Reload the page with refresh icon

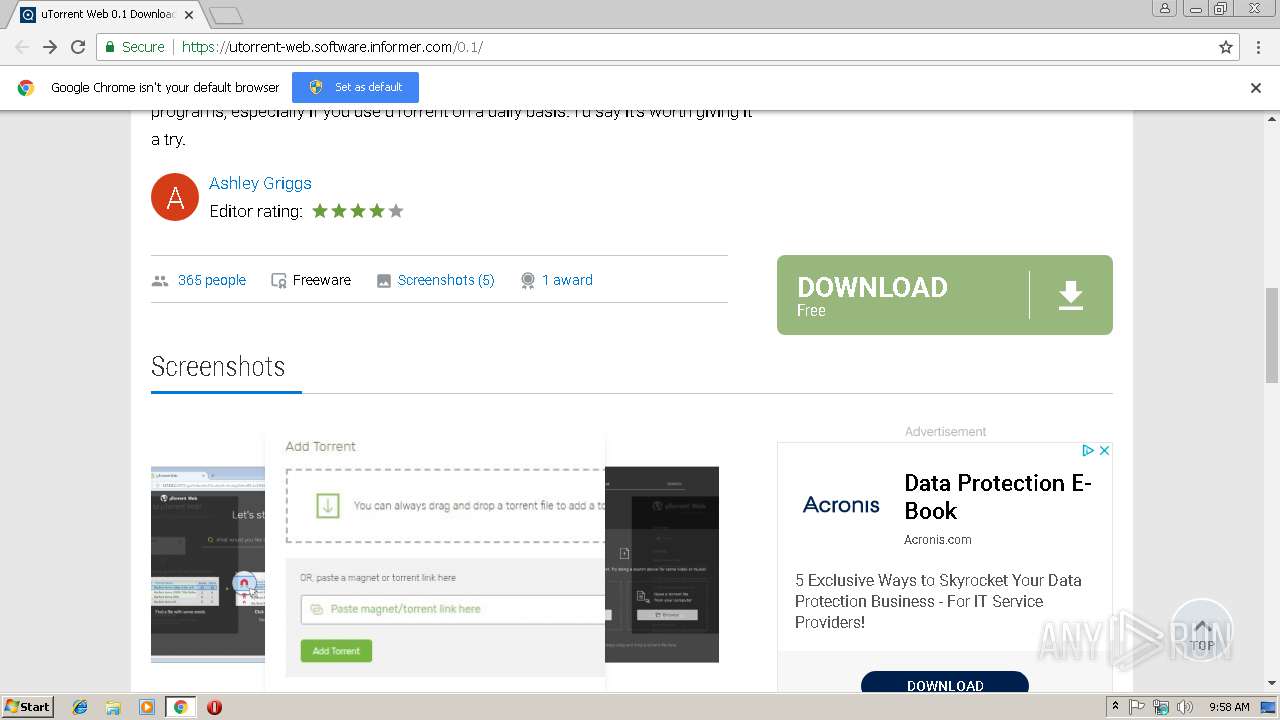(78, 47)
